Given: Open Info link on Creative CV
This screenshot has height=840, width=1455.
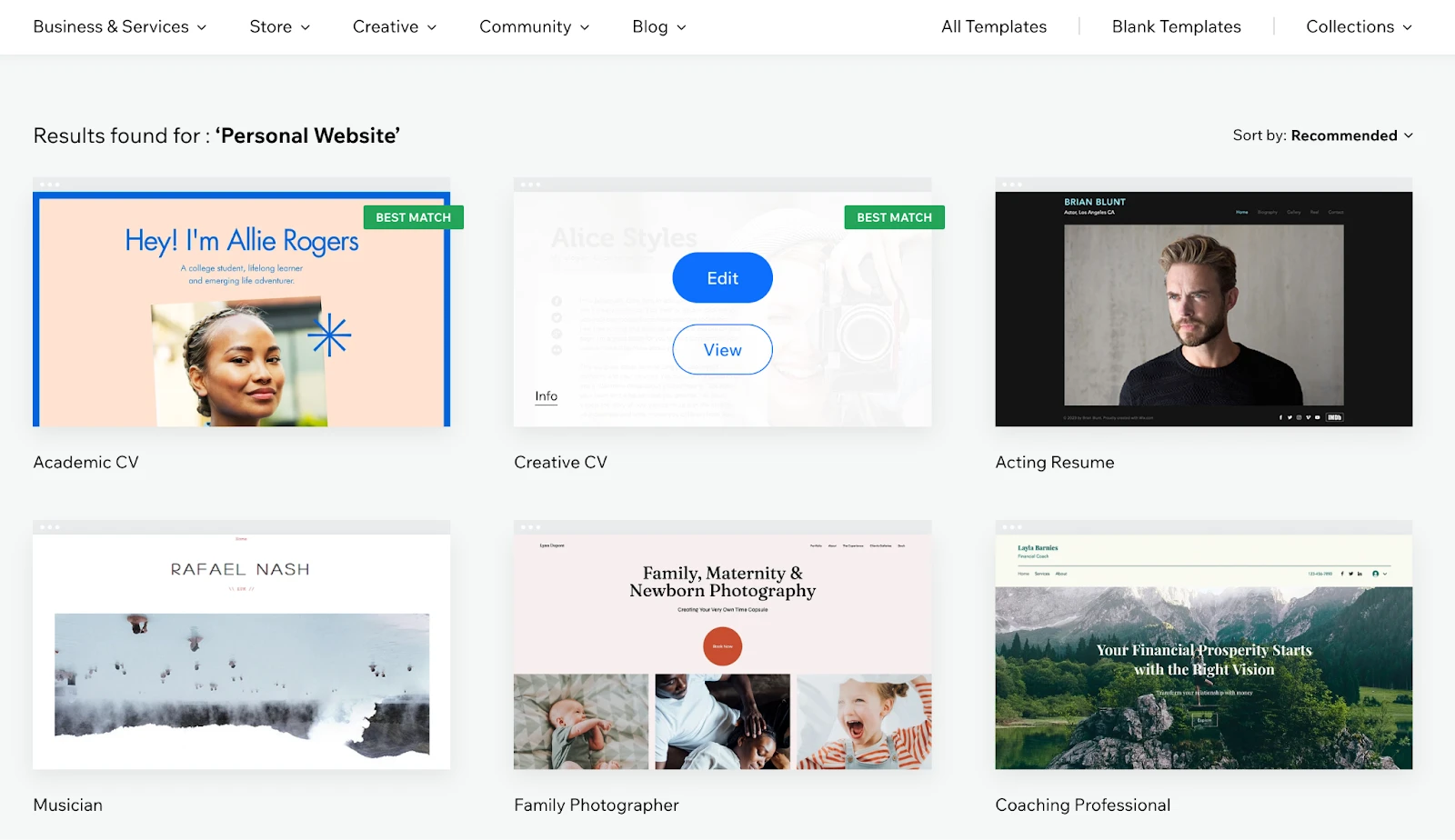Looking at the screenshot, I should [x=546, y=396].
